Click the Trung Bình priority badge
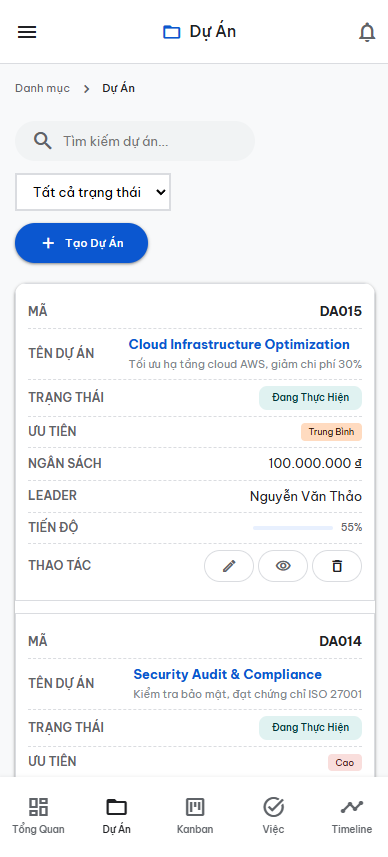This screenshot has width=388, height=857. [331, 432]
